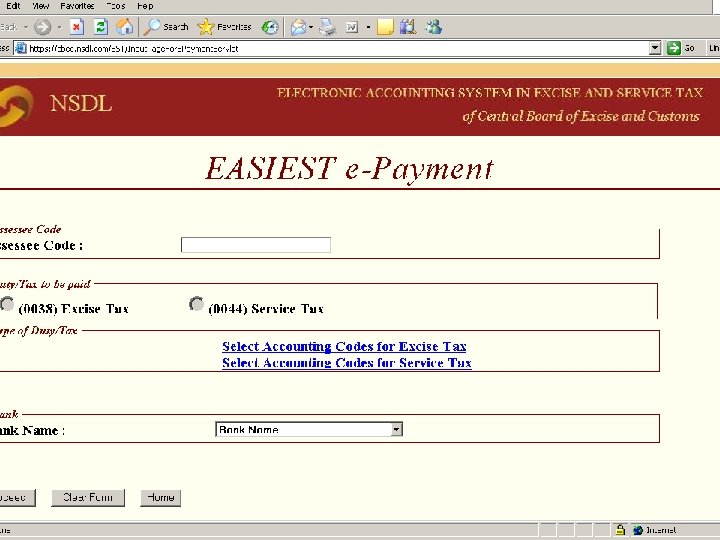Open the Bank Name dropdown list

click(309, 429)
